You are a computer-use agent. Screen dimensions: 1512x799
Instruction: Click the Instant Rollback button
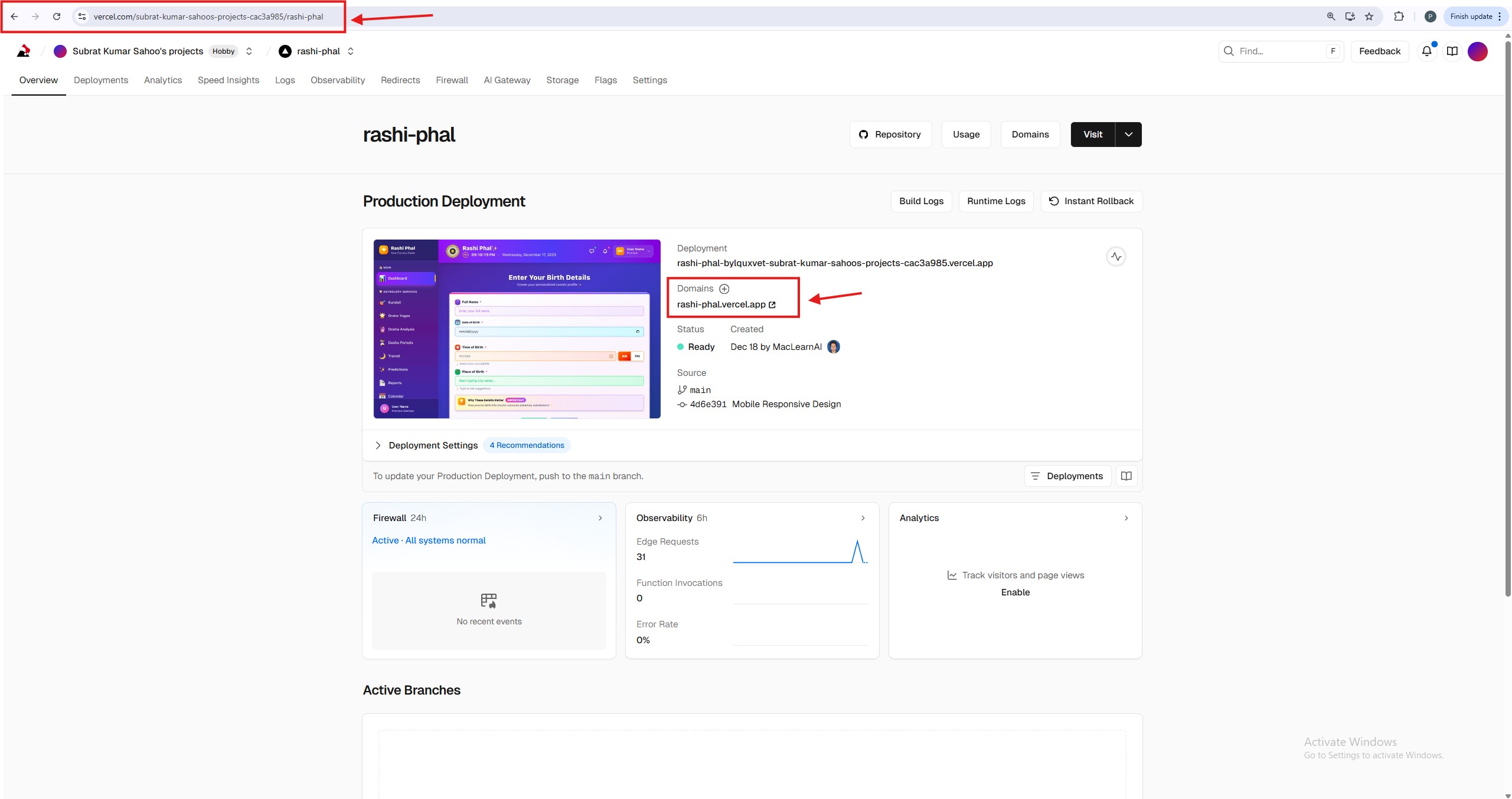[x=1091, y=201]
